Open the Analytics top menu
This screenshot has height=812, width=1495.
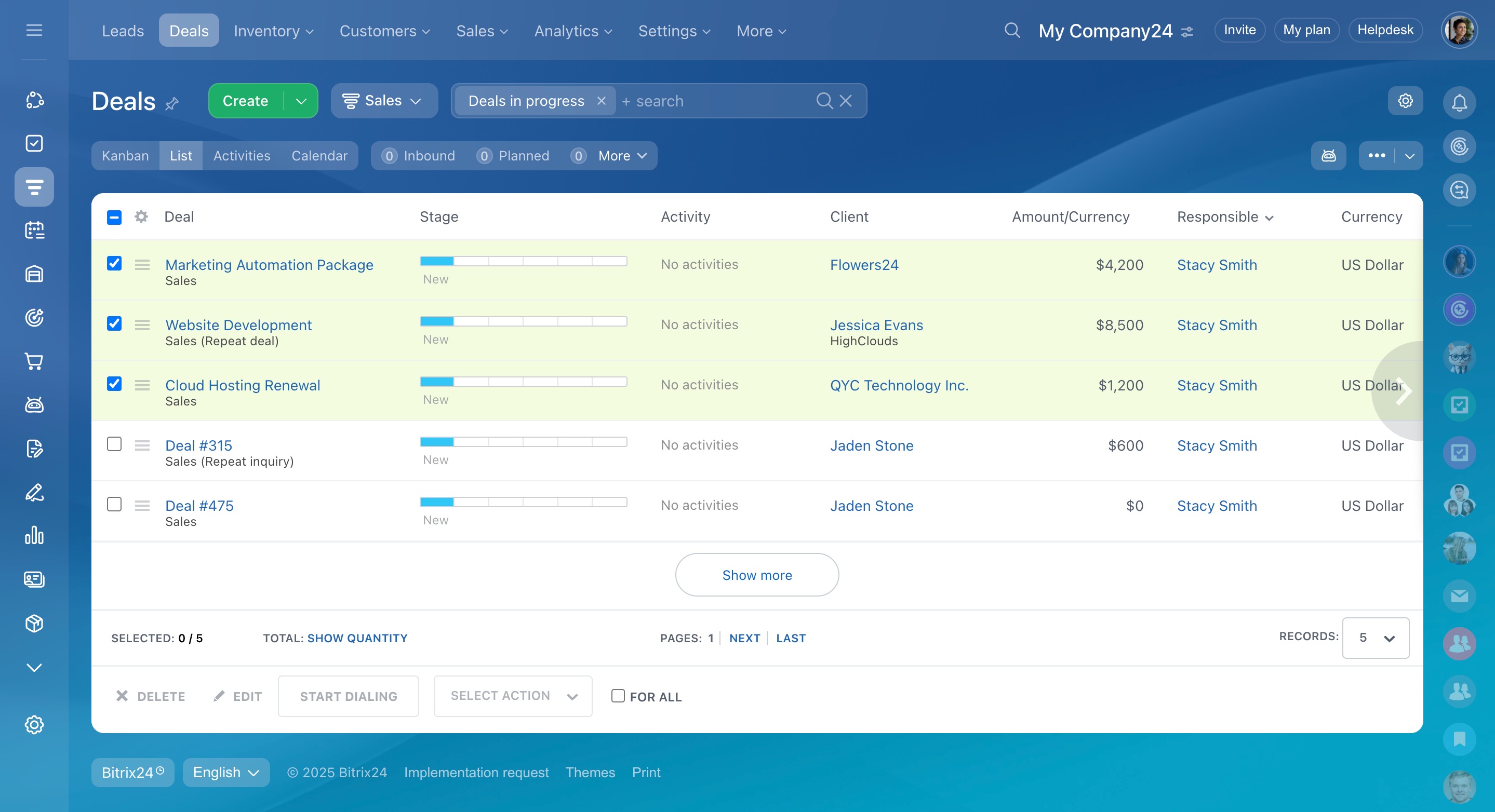(x=572, y=31)
